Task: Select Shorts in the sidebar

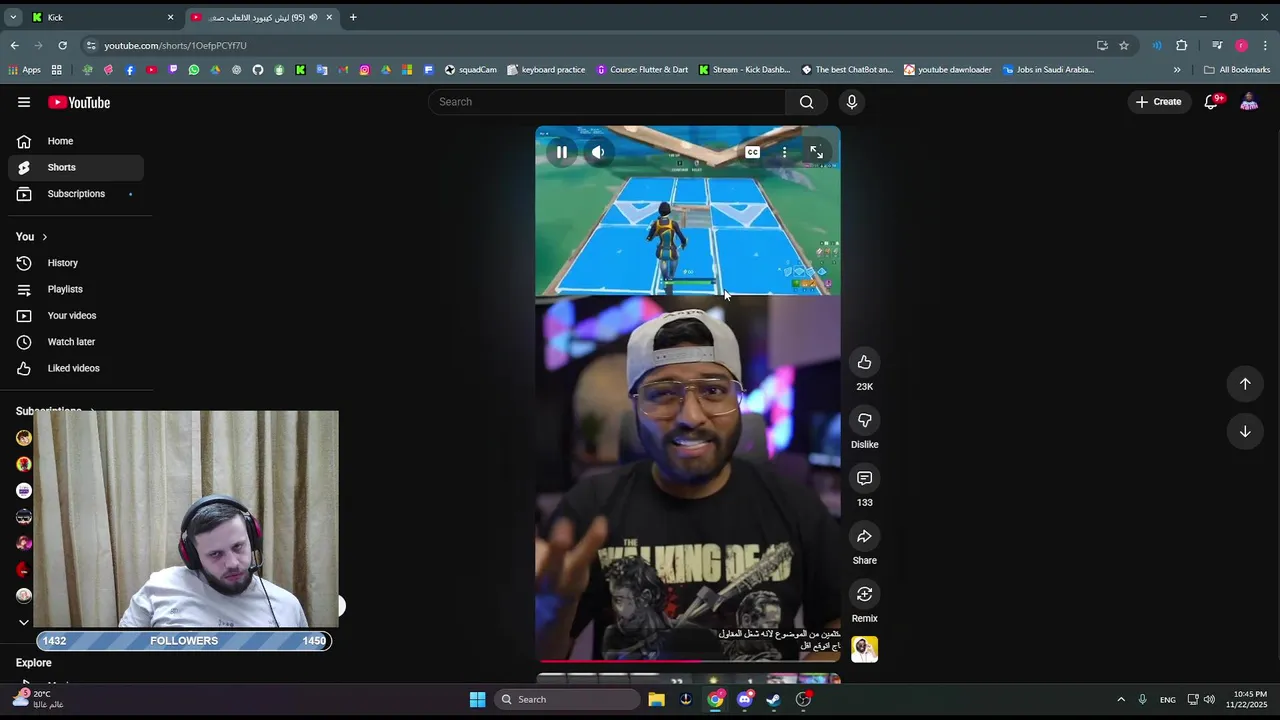Action: click(76, 167)
